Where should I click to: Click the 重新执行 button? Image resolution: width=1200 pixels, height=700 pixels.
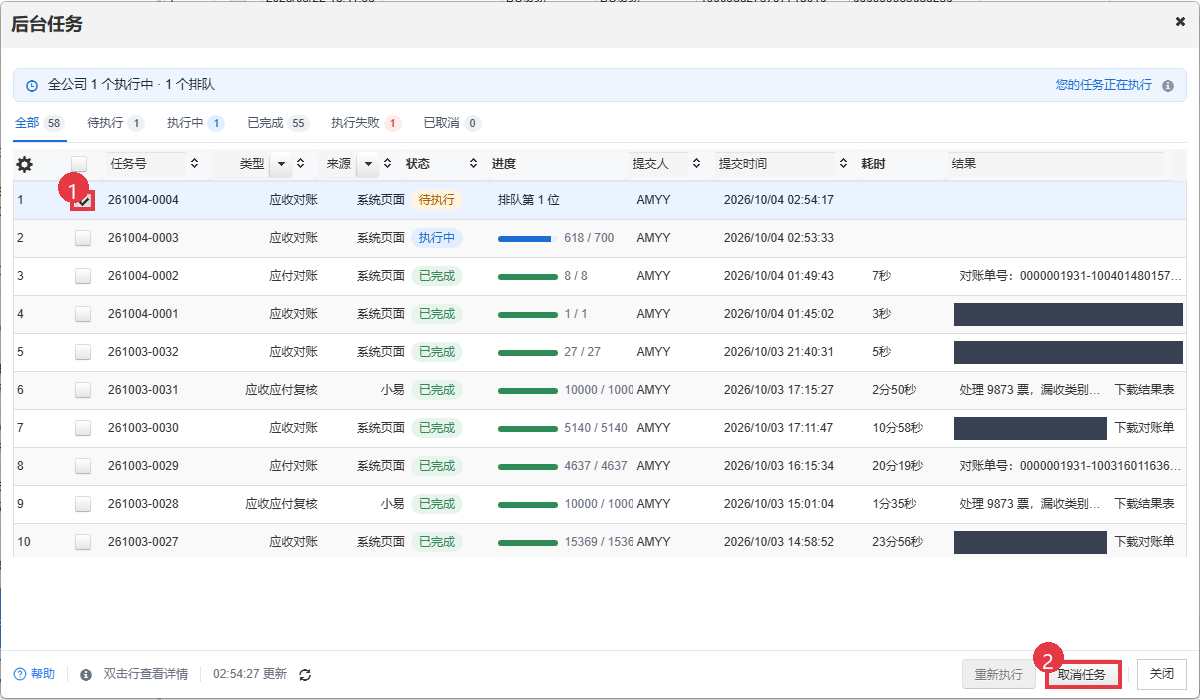(998, 675)
